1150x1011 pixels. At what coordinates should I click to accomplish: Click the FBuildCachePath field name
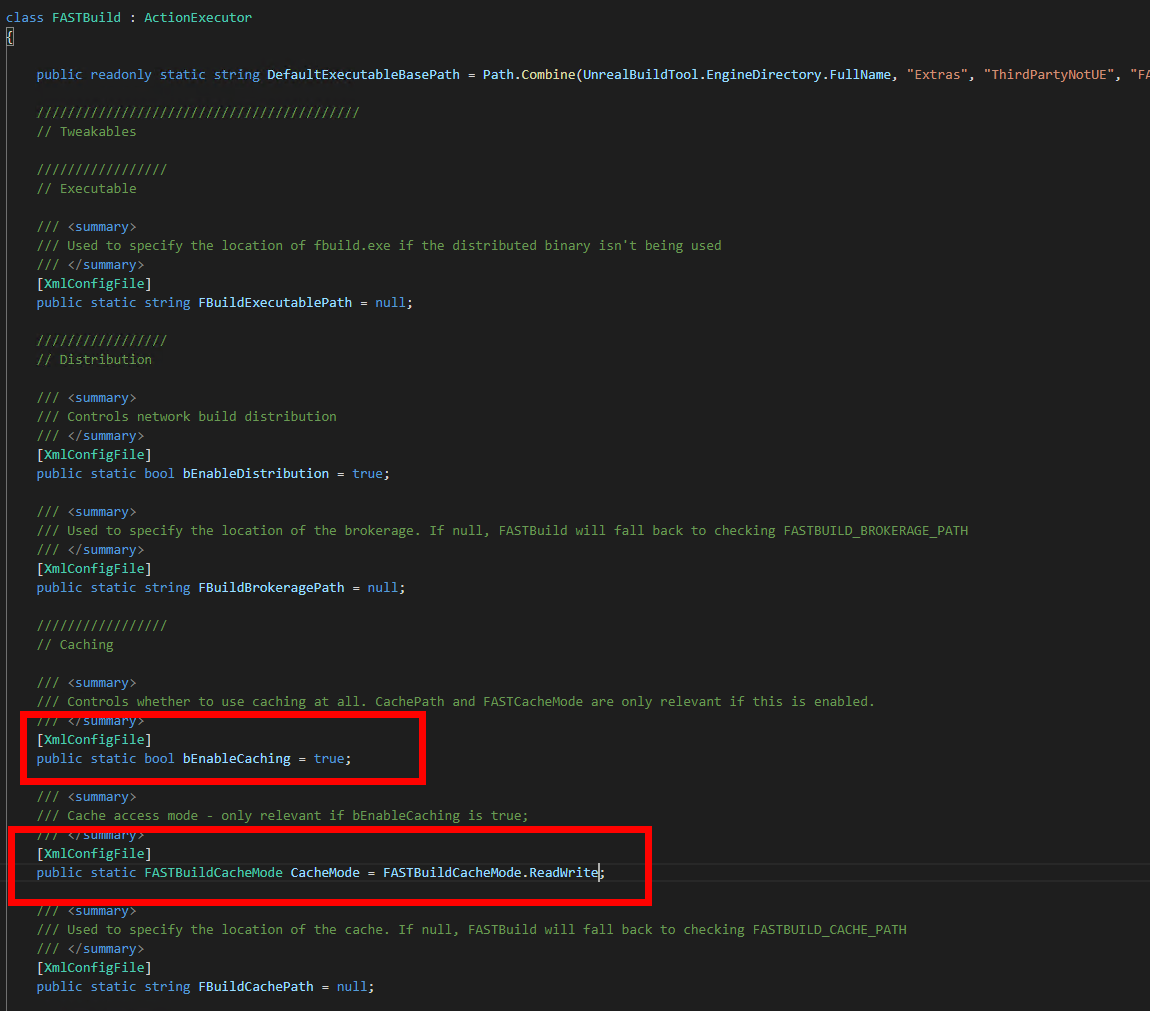(256, 986)
